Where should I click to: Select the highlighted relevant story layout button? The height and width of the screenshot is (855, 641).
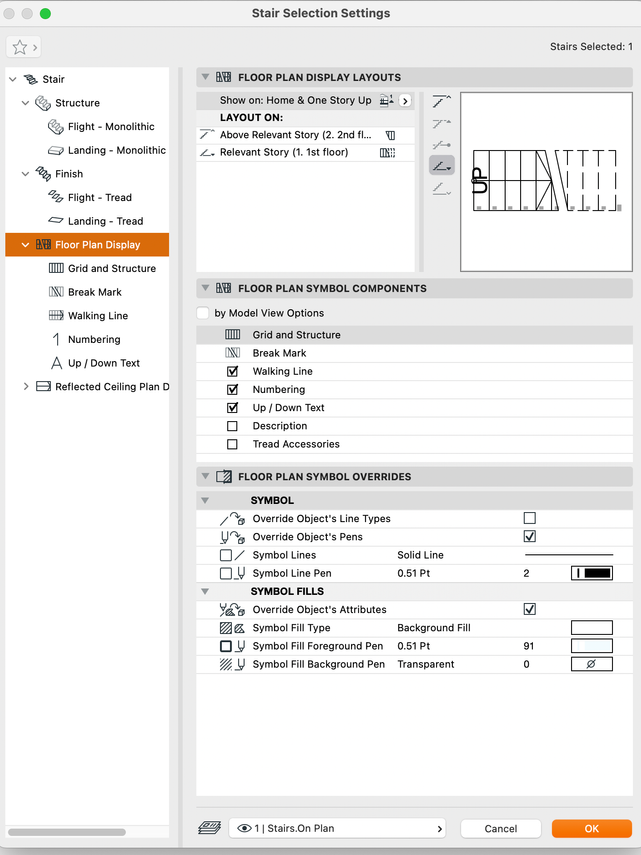pos(441,165)
